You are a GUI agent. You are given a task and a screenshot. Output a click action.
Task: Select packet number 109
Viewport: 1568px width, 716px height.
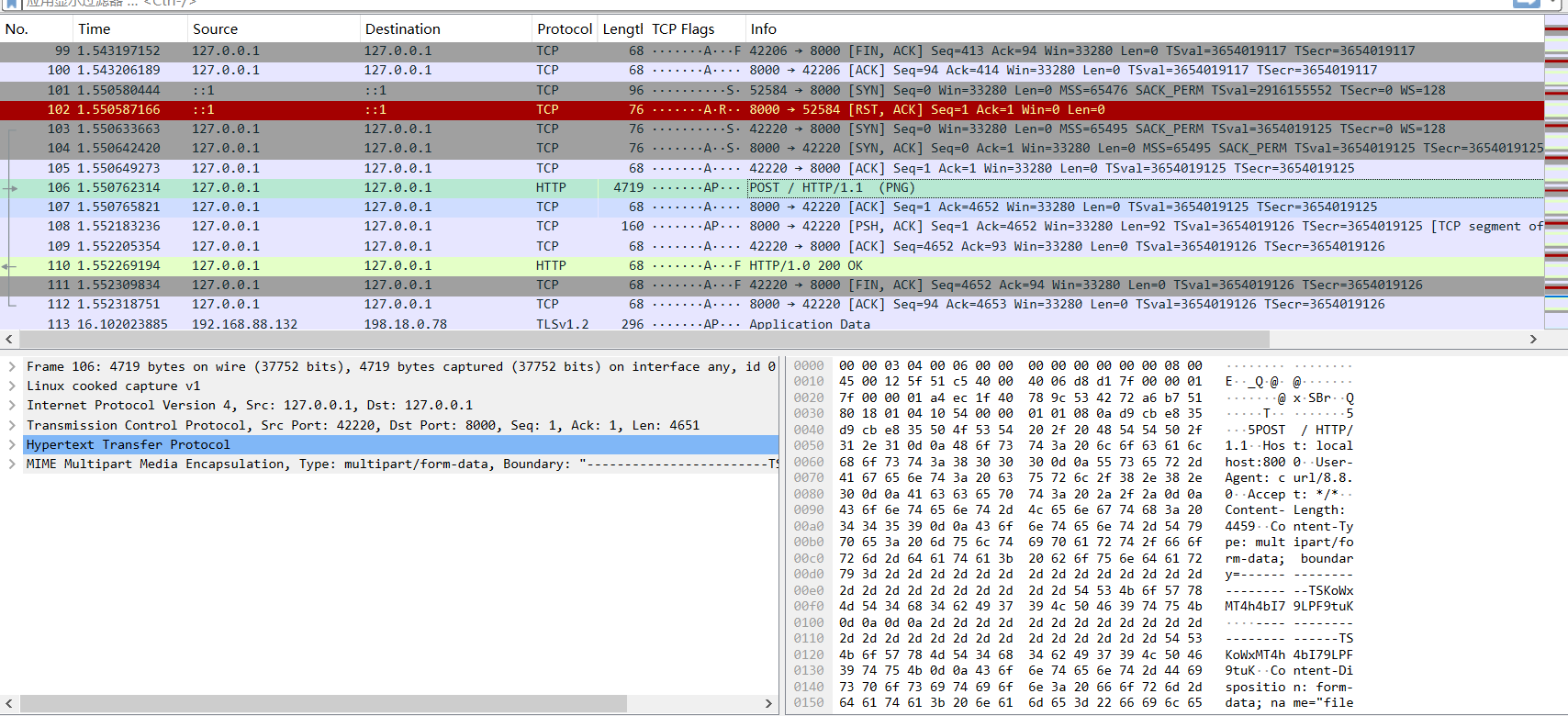[x=771, y=246]
